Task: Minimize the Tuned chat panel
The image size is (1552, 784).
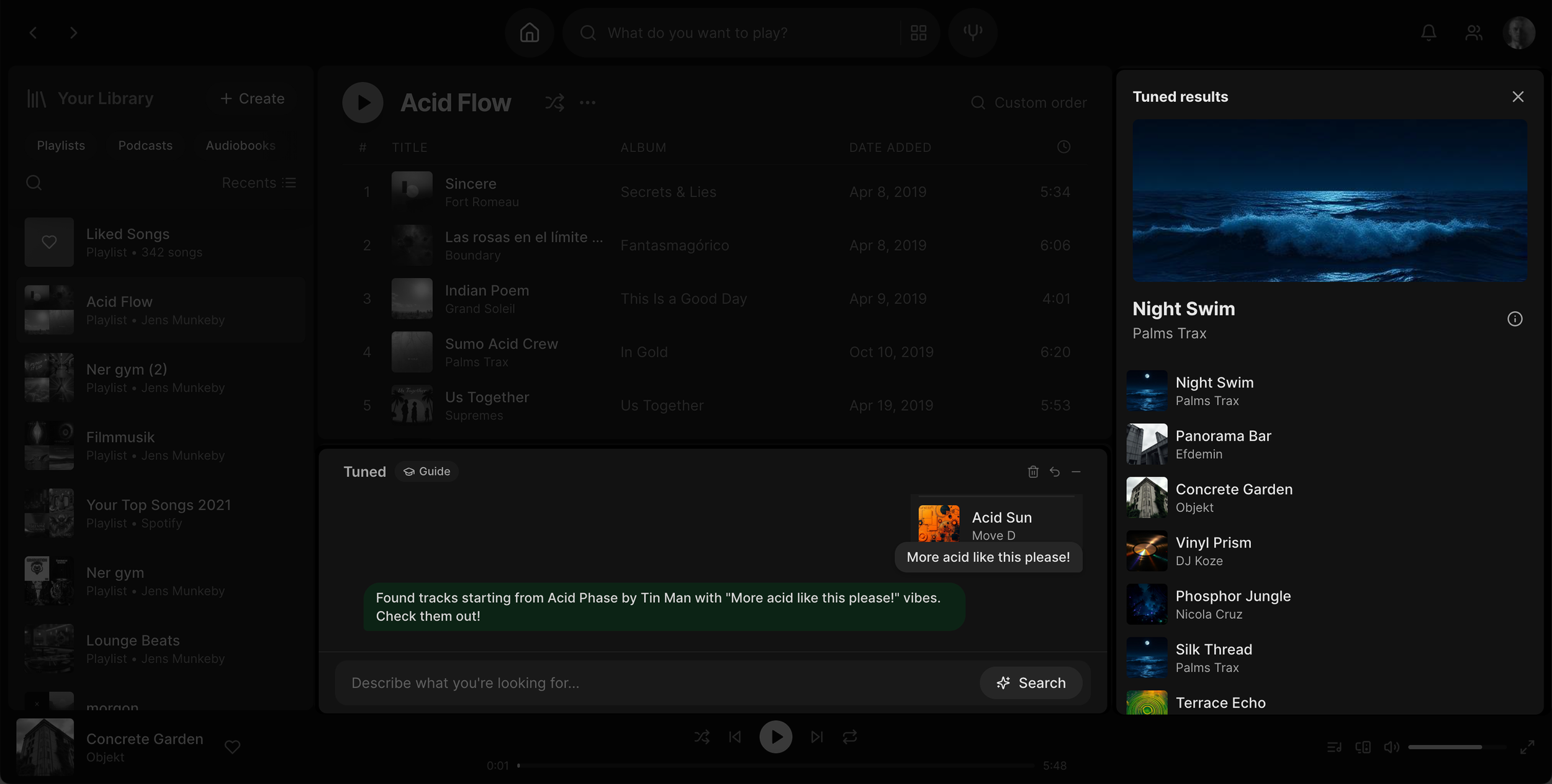Action: 1076,472
